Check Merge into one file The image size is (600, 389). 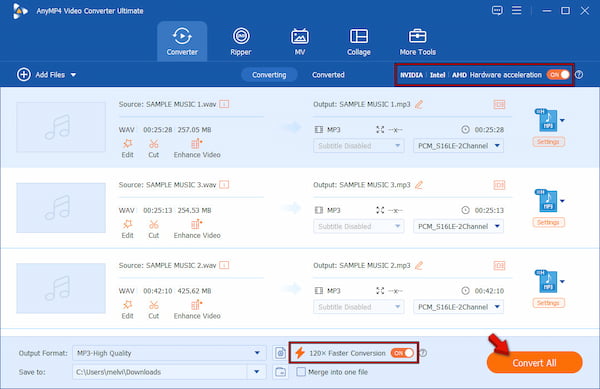tap(301, 372)
